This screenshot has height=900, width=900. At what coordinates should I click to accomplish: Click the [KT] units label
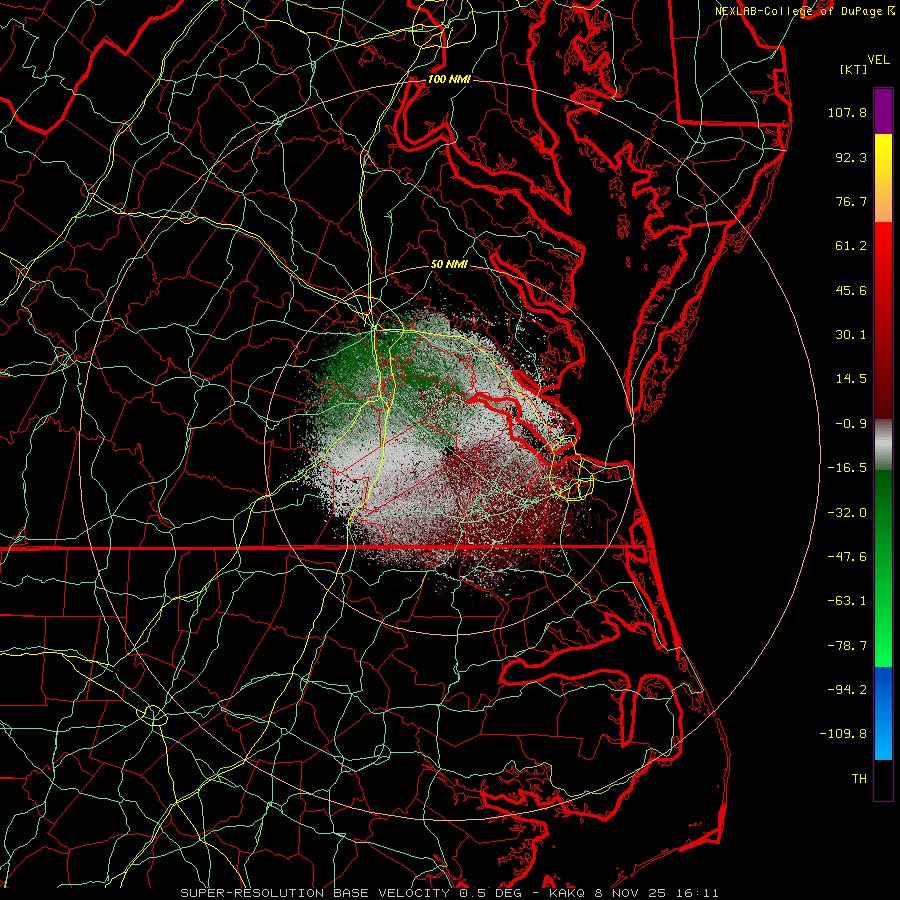pyautogui.click(x=854, y=69)
